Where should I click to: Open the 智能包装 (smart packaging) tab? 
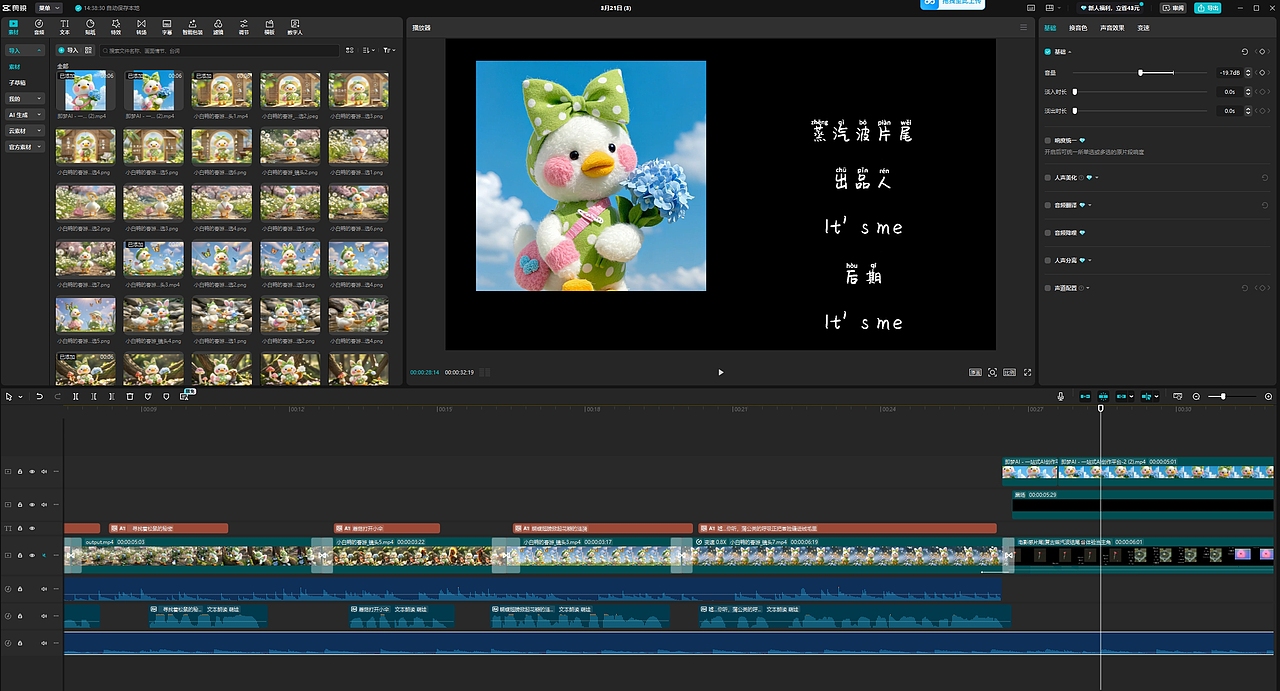pyautogui.click(x=192, y=26)
